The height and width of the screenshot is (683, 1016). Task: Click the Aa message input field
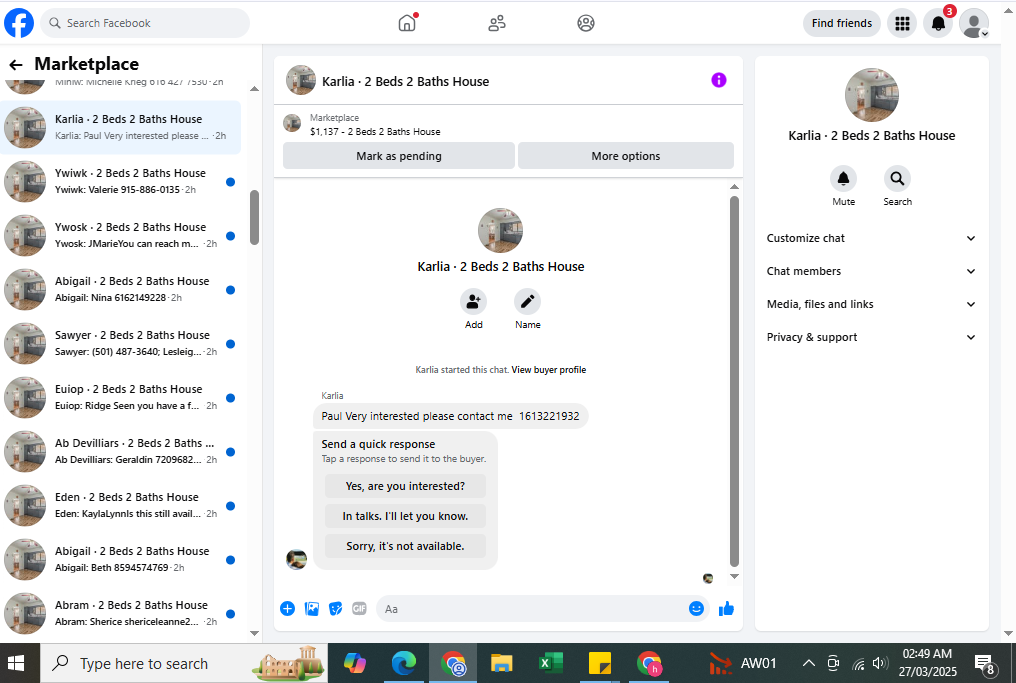(531, 609)
